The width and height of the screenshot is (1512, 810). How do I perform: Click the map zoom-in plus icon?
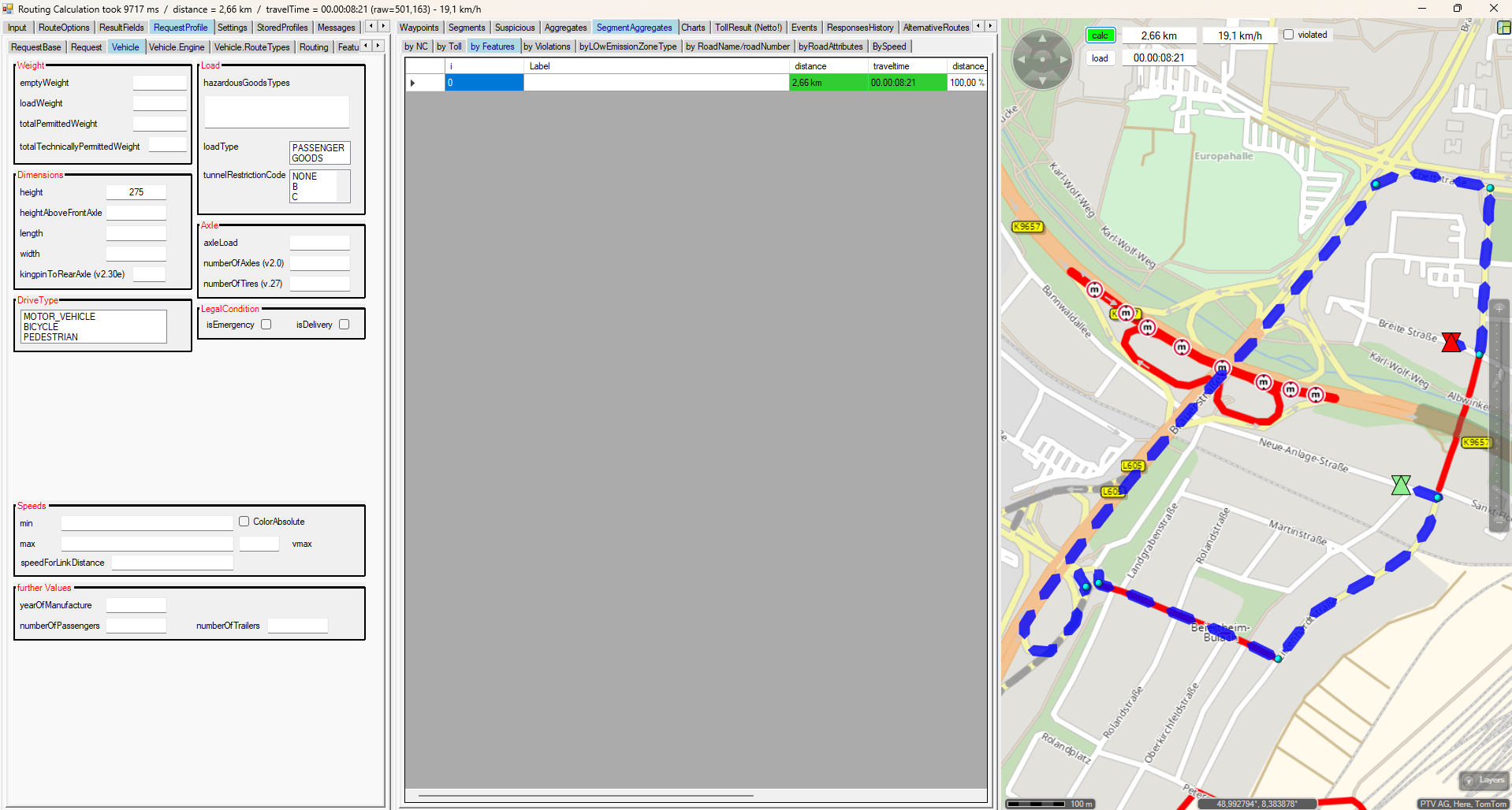pos(1499,308)
